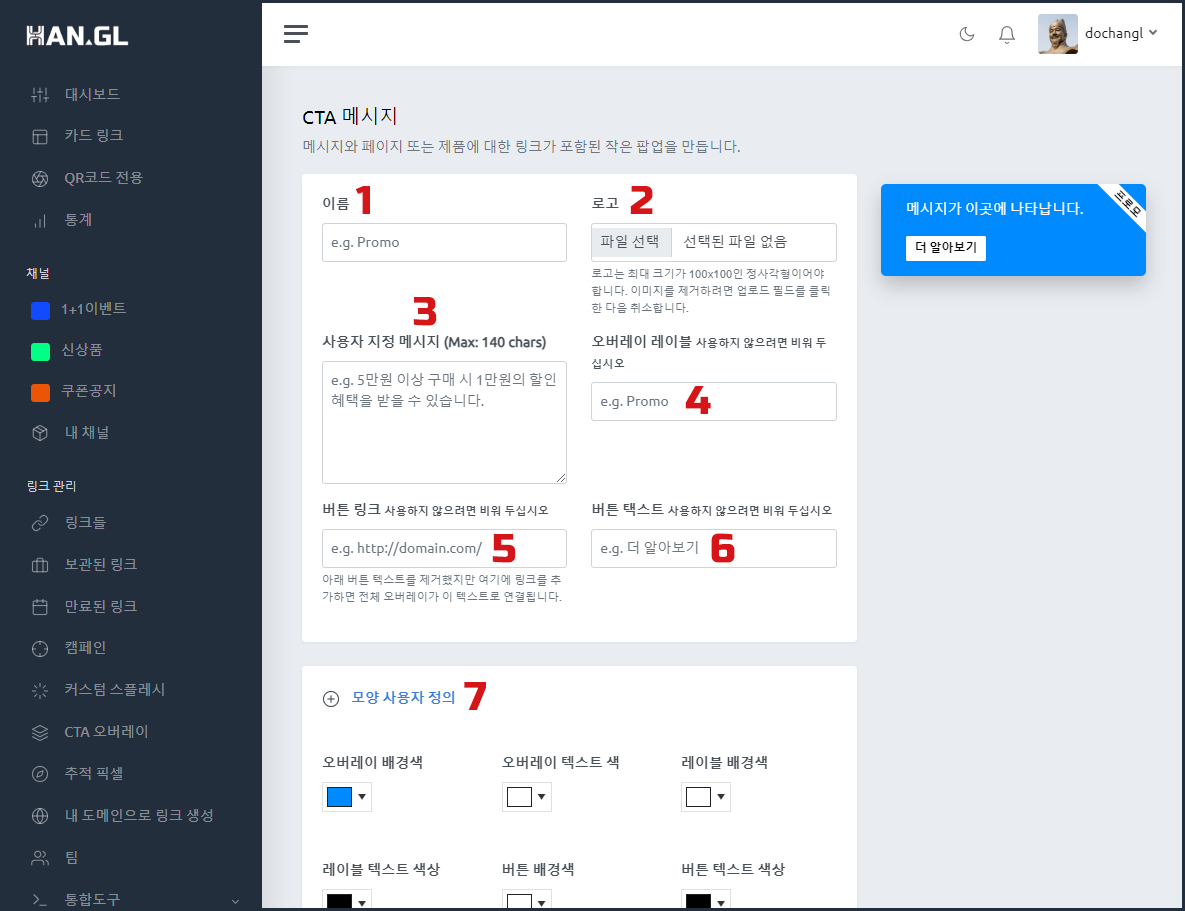Click the 더 알아보기 preview button

click(945, 248)
